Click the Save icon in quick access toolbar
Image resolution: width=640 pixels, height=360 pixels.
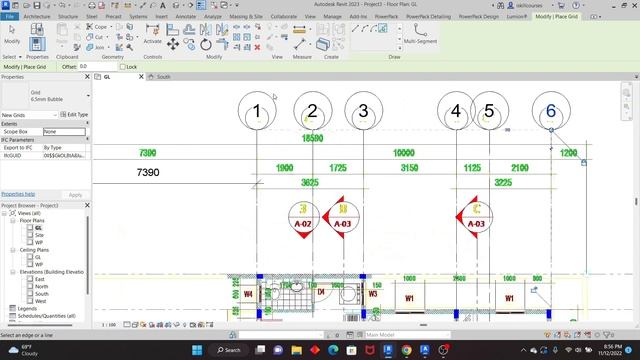(x=37, y=5)
